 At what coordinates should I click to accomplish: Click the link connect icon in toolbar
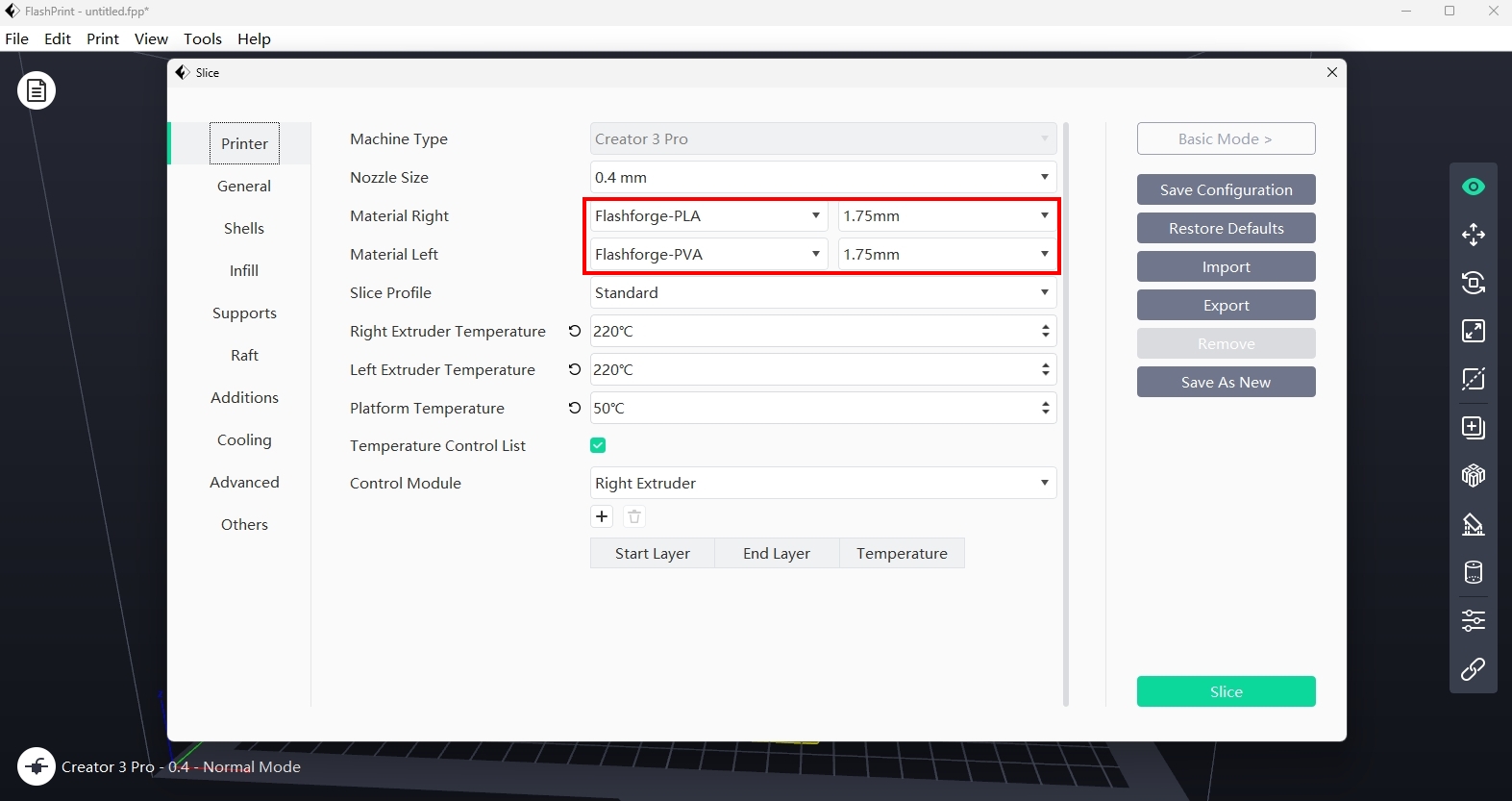1473,669
